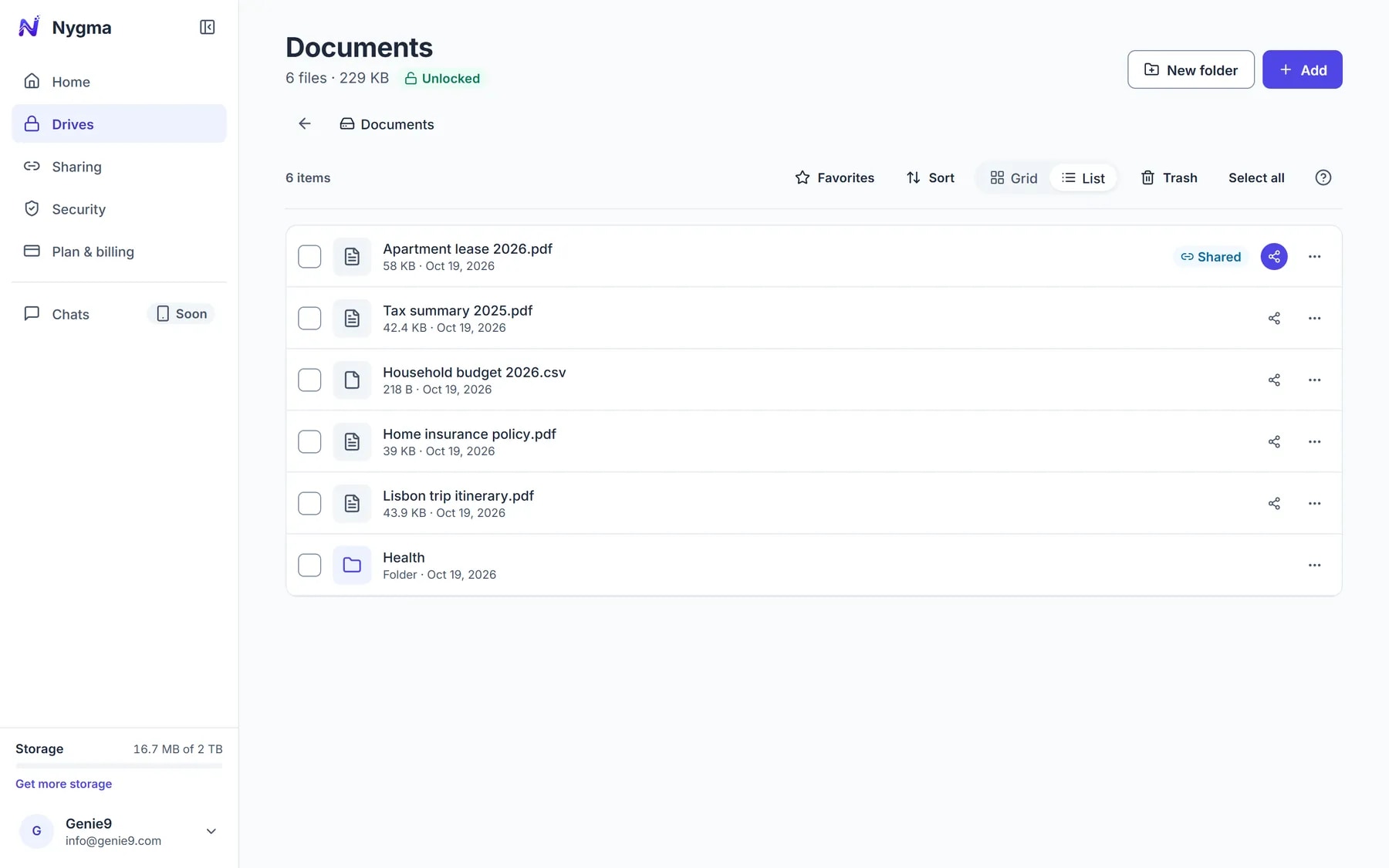Viewport: 1389px width, 868px height.
Task: Go back with the left arrow
Action: (305, 123)
